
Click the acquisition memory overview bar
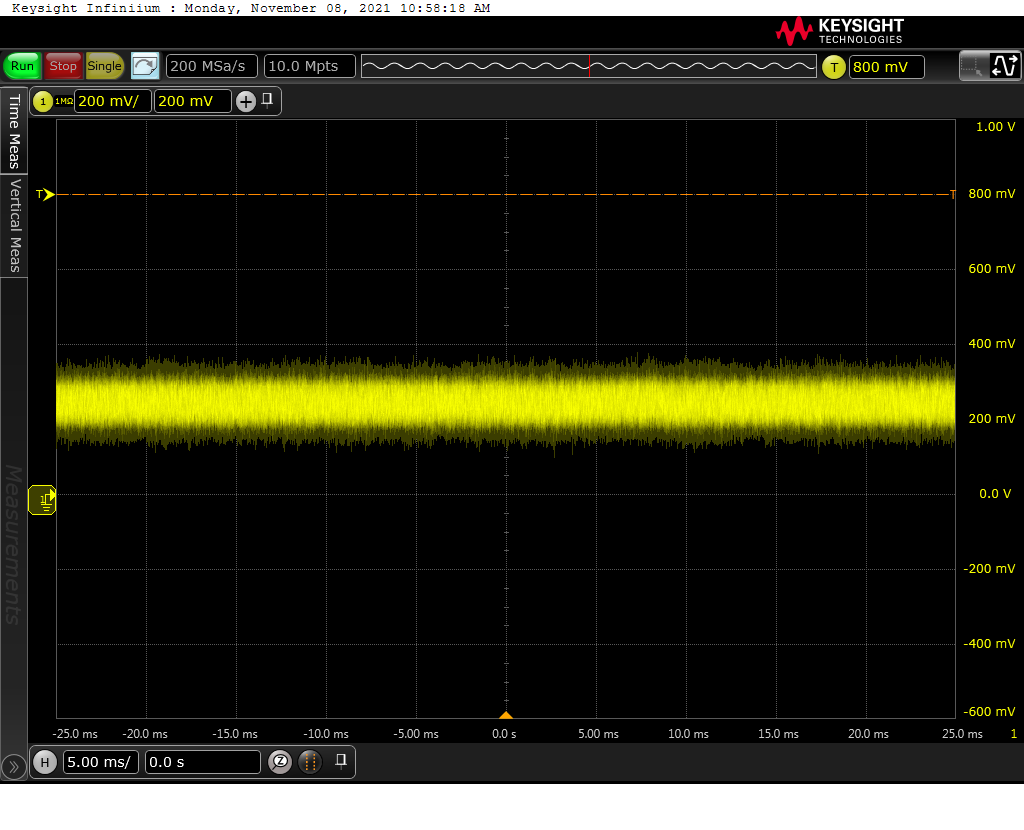(x=588, y=66)
